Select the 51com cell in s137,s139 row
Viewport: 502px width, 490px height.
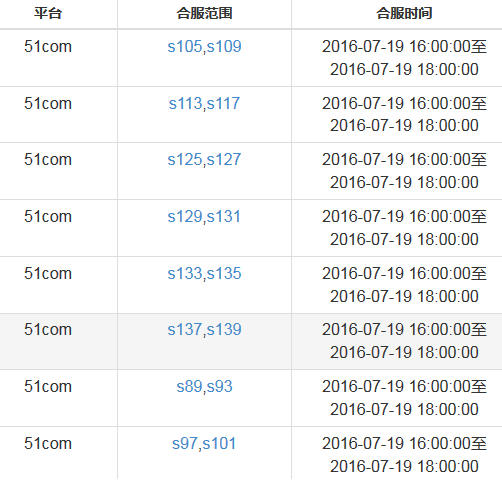[x=48, y=329]
